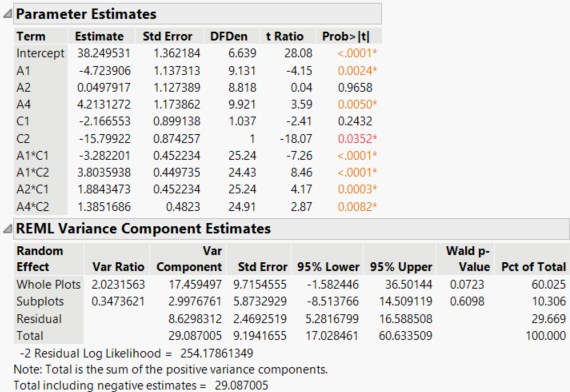Select the Whole Plots random effect row

48,284
